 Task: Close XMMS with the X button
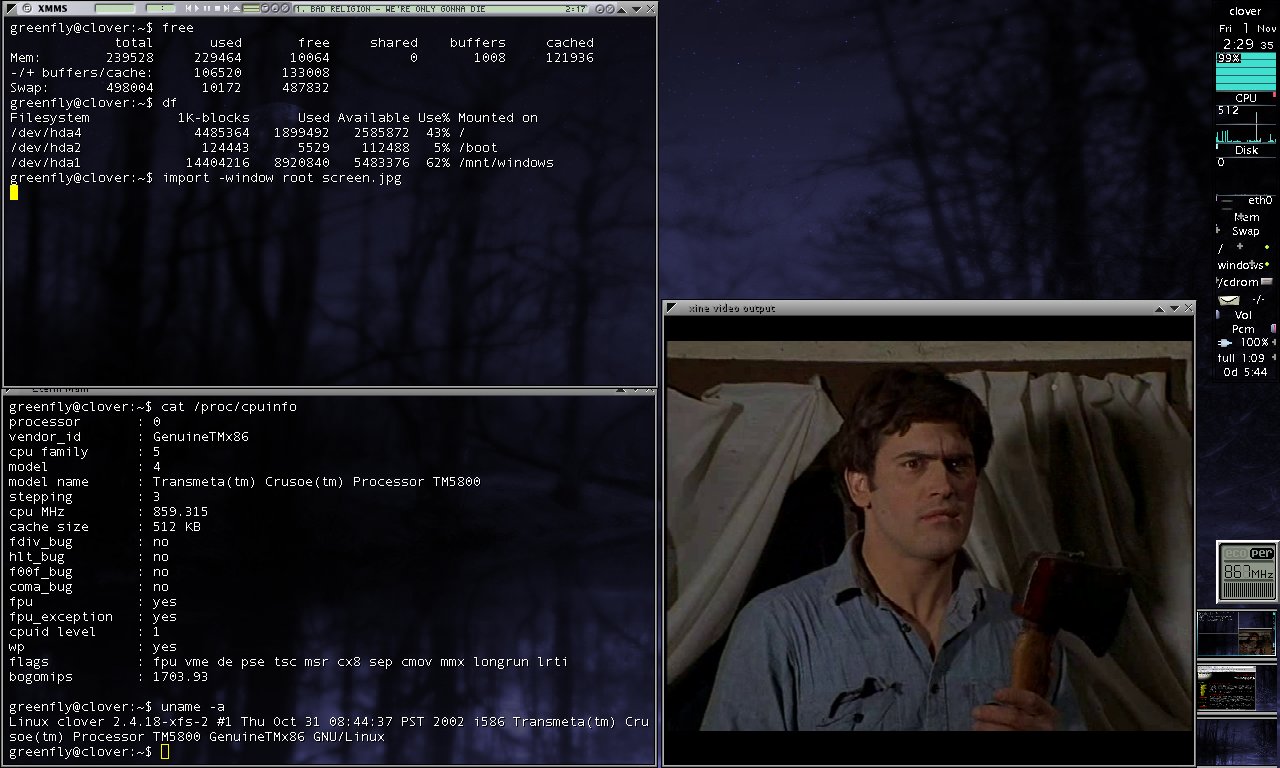click(650, 8)
